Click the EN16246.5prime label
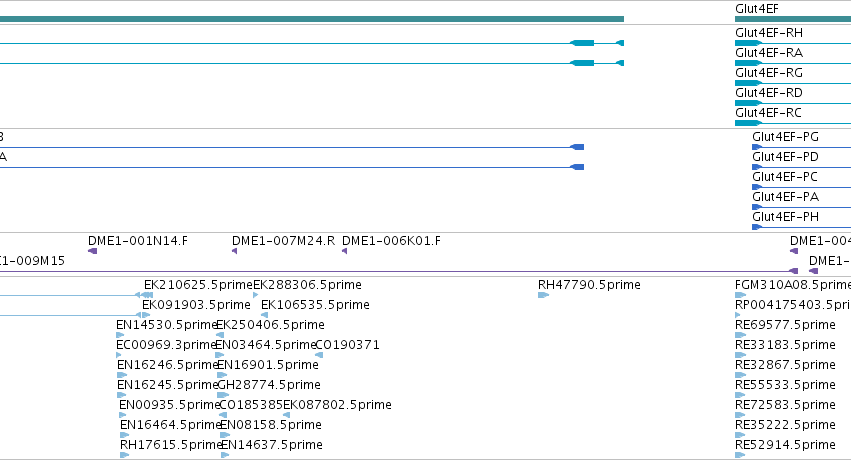The image size is (851, 460). [168, 365]
